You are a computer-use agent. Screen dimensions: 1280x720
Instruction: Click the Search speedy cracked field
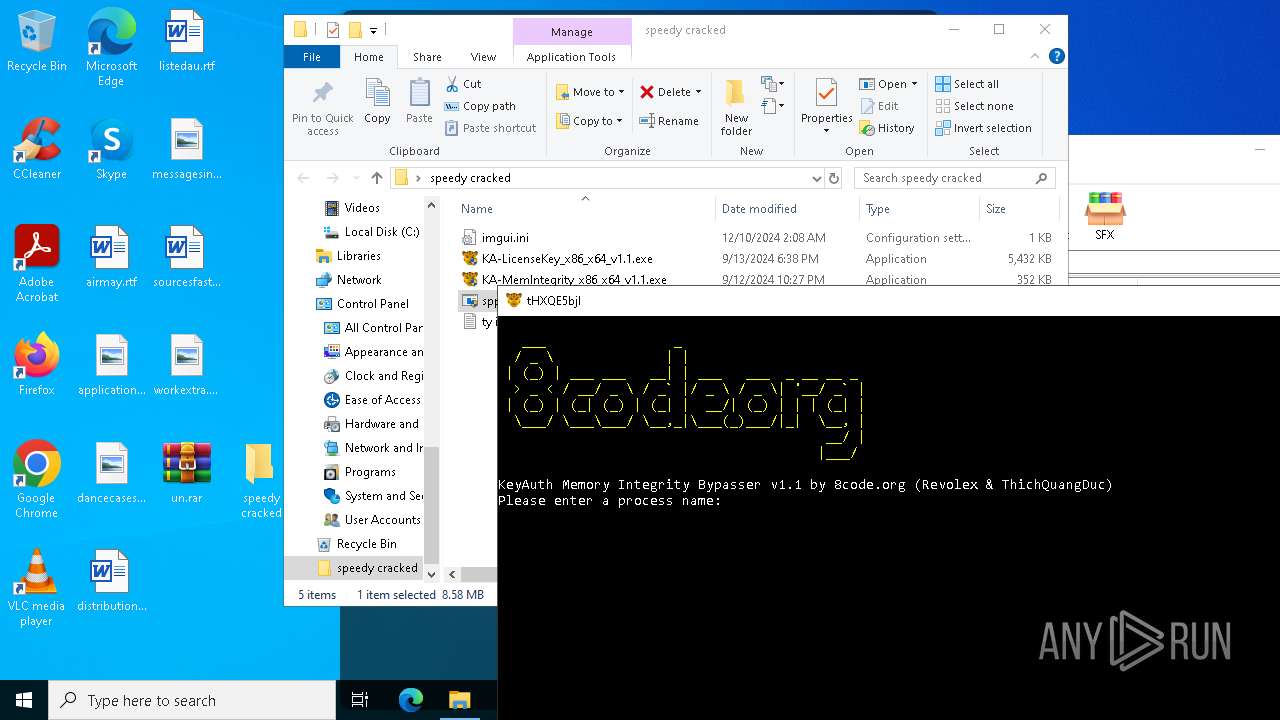tap(955, 178)
